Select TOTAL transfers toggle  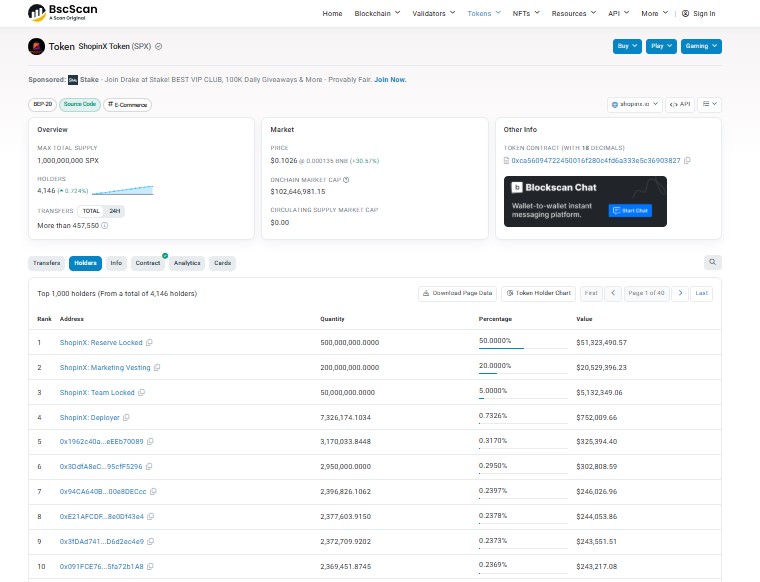[x=91, y=211]
